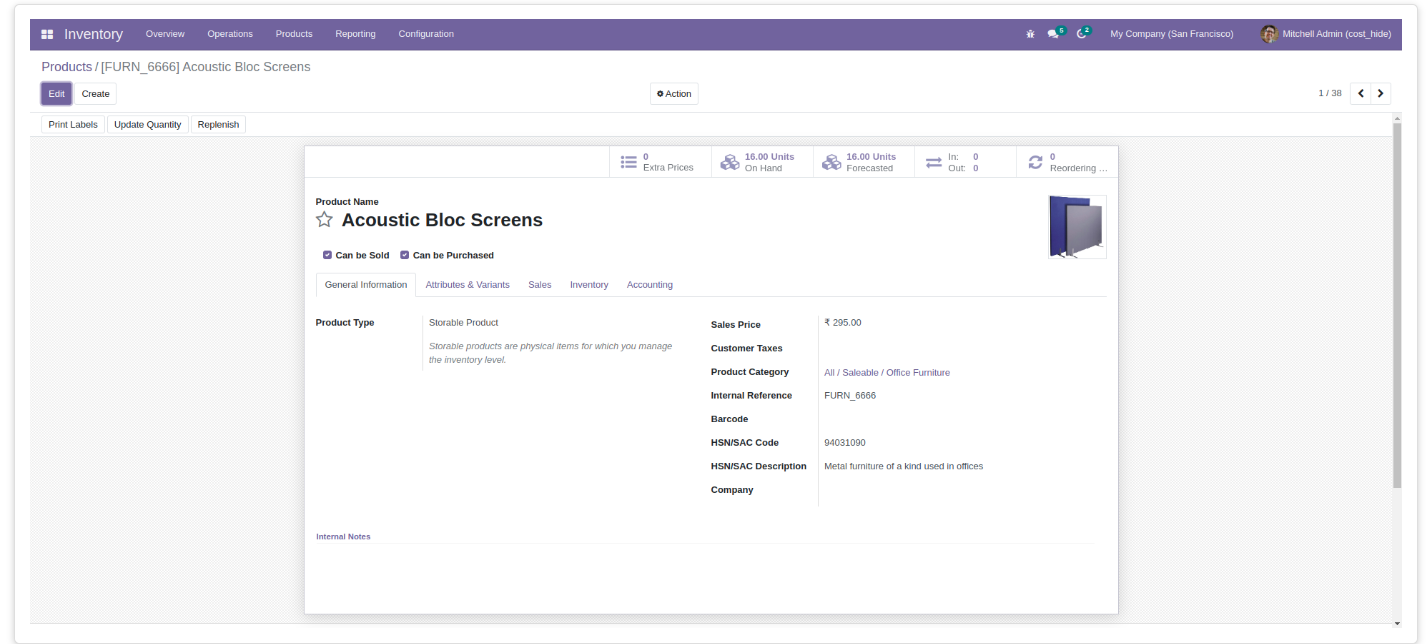Open the Operations menu
Viewport: 1426px width, 644px height.
point(230,34)
